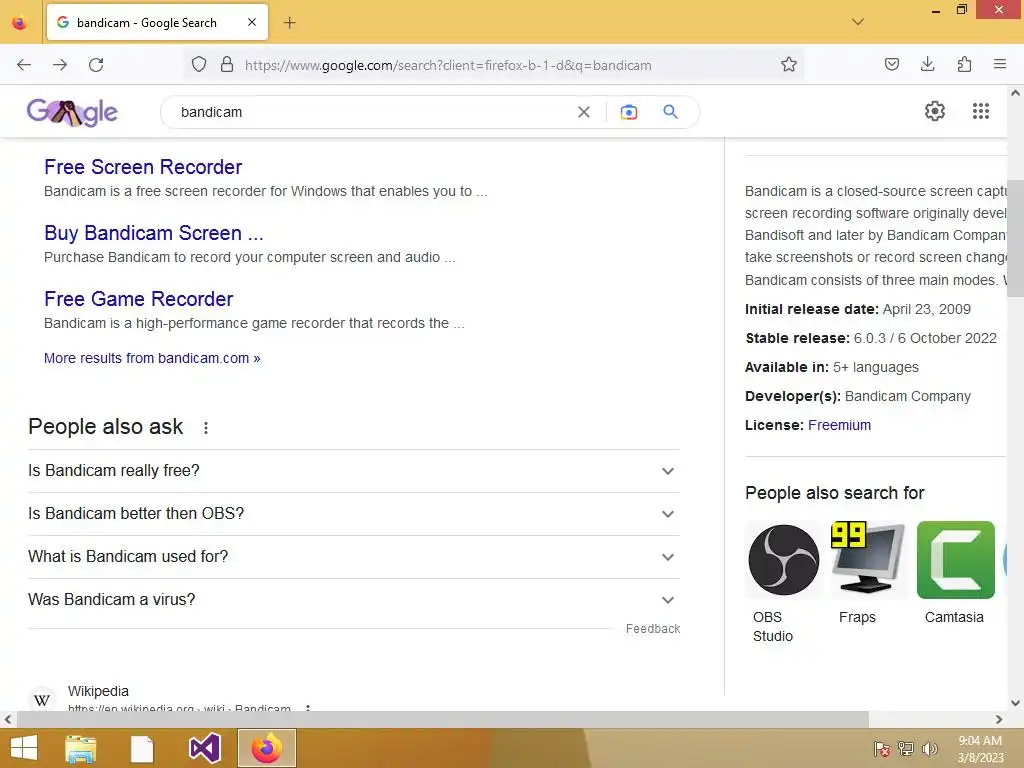Expand 'Is Bandicam really free?'
The image size is (1024, 768).
coord(354,471)
